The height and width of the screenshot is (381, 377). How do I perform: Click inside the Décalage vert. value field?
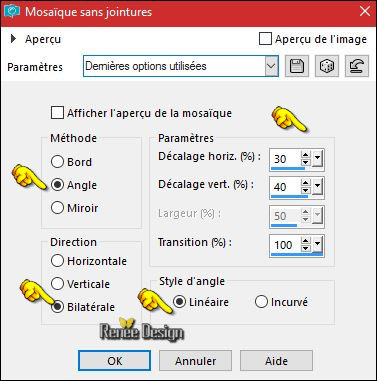pyautogui.click(x=286, y=187)
